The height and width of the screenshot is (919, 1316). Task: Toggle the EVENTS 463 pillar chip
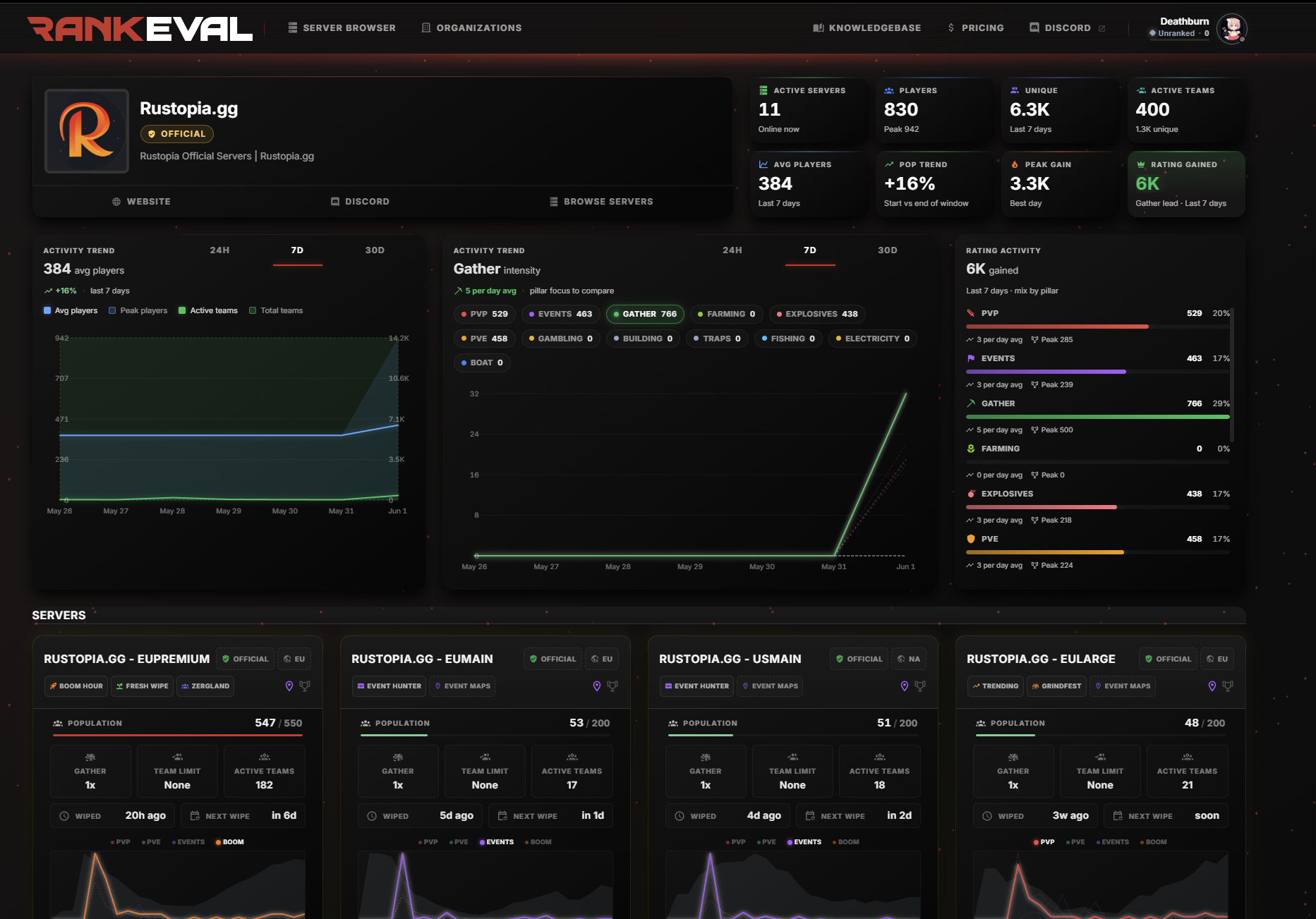click(x=561, y=314)
